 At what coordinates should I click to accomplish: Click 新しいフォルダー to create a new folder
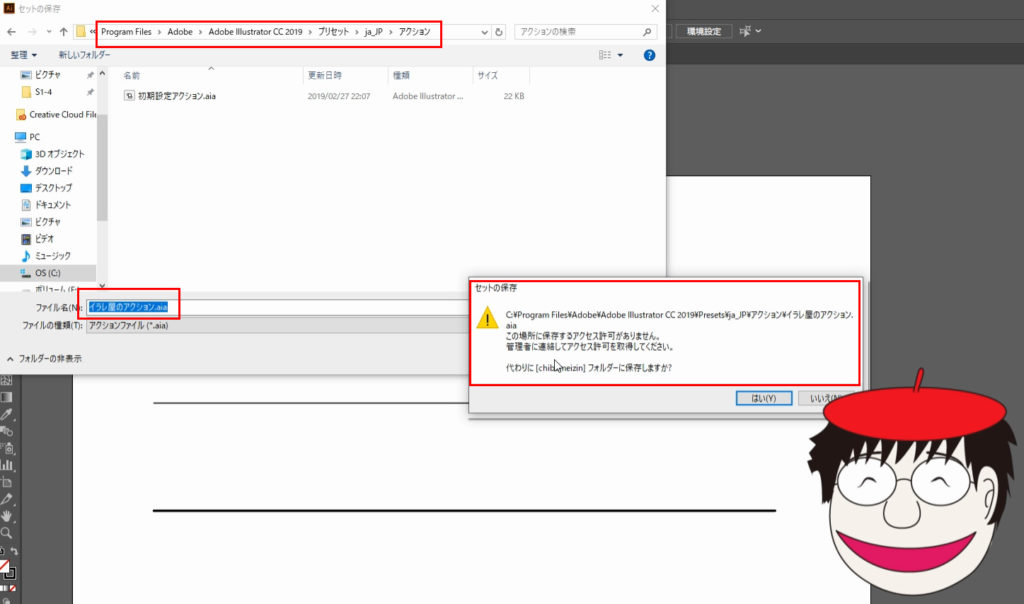[x=84, y=55]
